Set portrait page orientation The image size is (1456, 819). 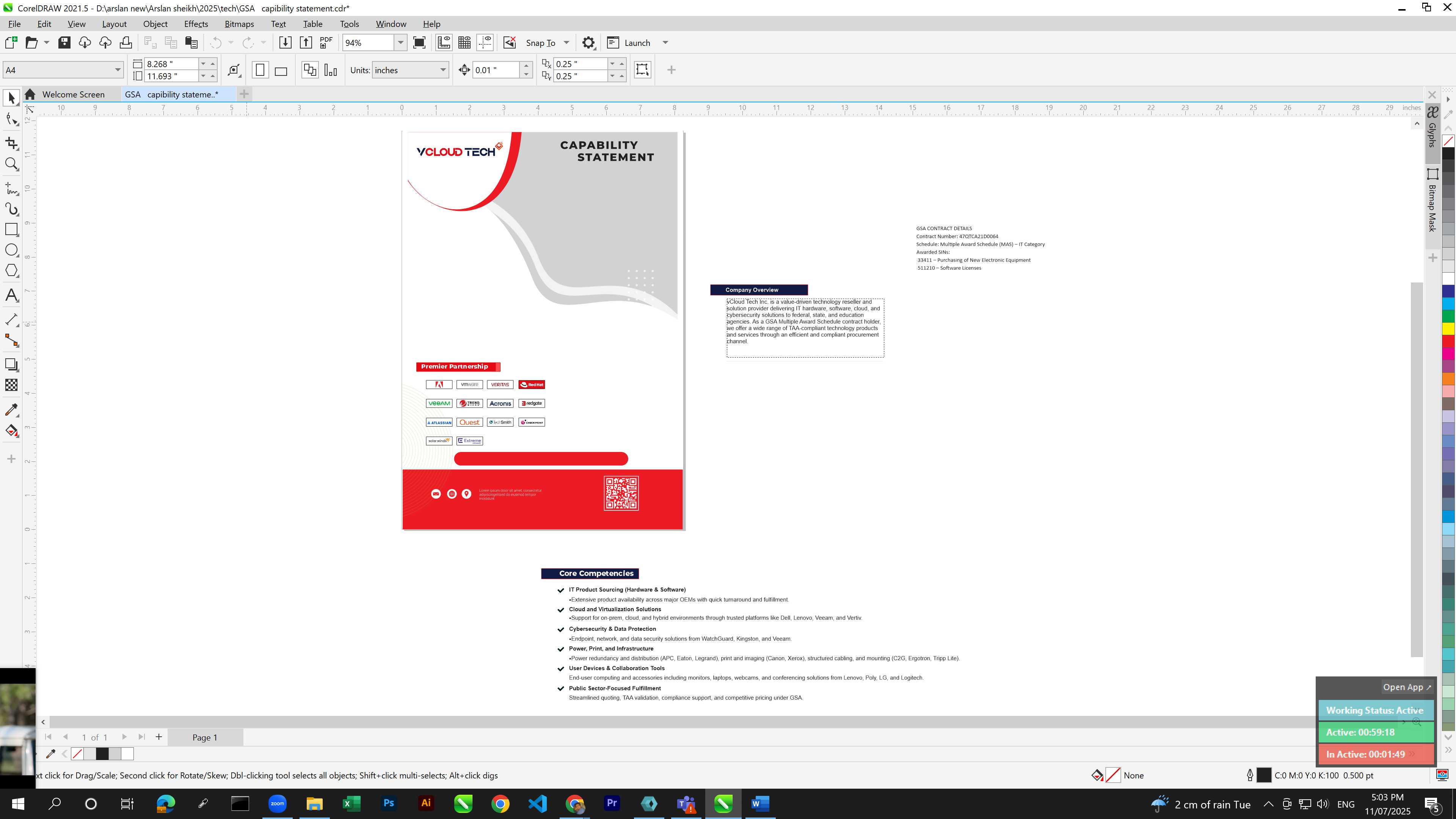click(260, 70)
